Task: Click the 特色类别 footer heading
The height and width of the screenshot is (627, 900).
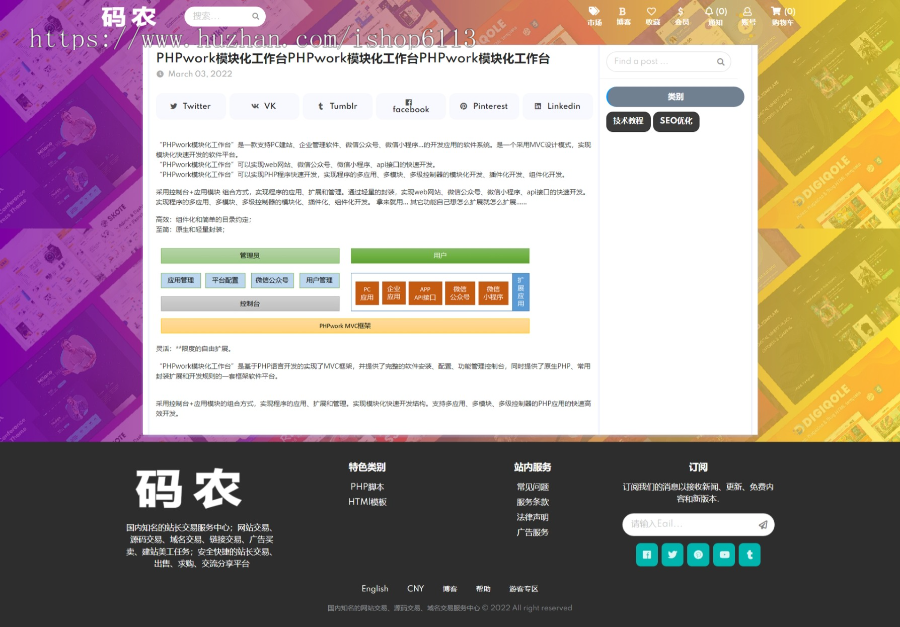Action: (x=367, y=467)
